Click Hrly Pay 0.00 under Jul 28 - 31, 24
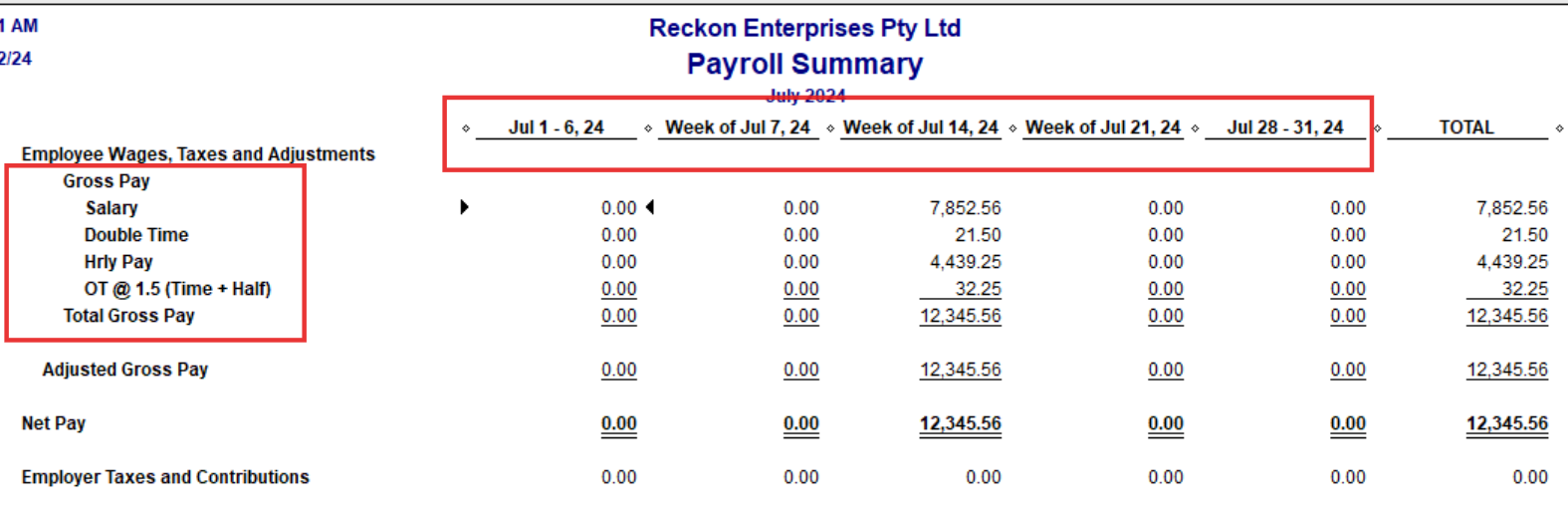Viewport: 1568px width, 511px height. click(1348, 262)
